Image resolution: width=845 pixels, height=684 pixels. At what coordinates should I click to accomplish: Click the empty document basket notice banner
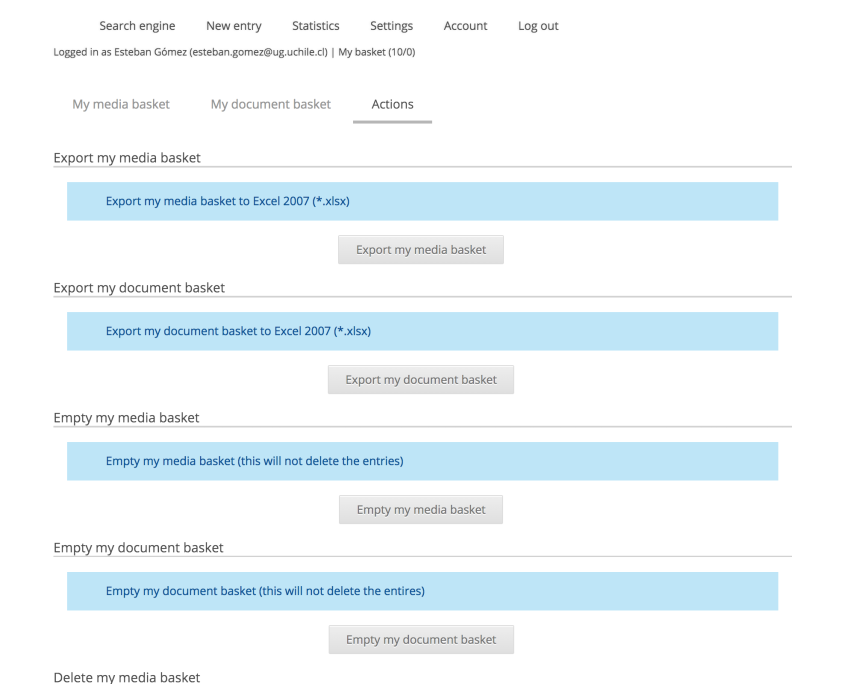click(x=422, y=591)
